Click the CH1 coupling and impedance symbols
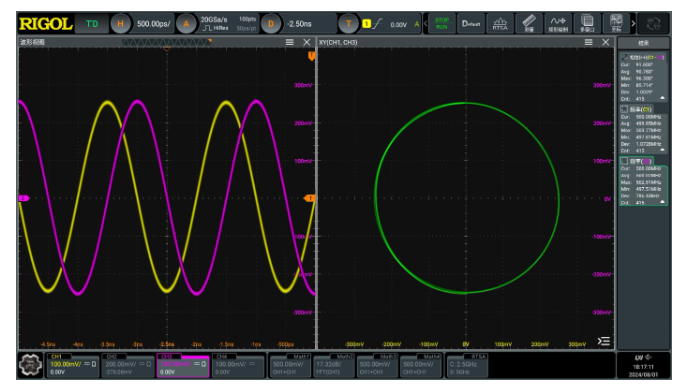Viewport: 683px width, 388px height. point(90,364)
